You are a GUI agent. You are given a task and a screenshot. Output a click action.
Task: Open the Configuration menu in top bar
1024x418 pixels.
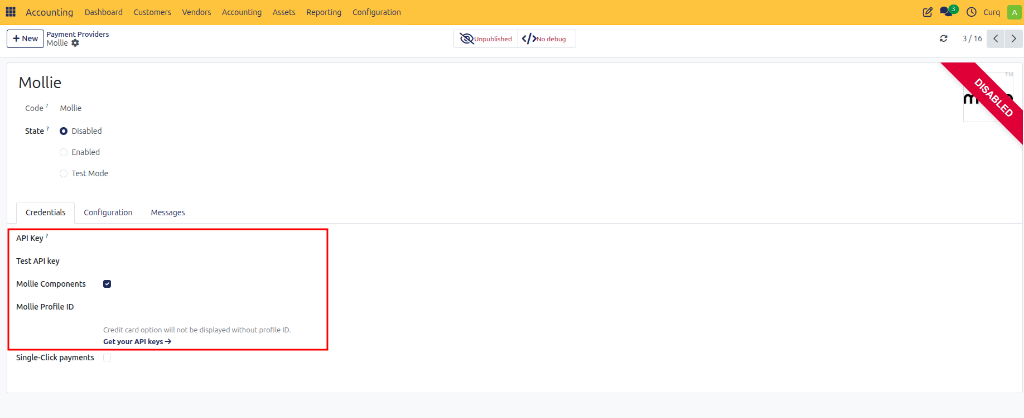[x=377, y=12]
